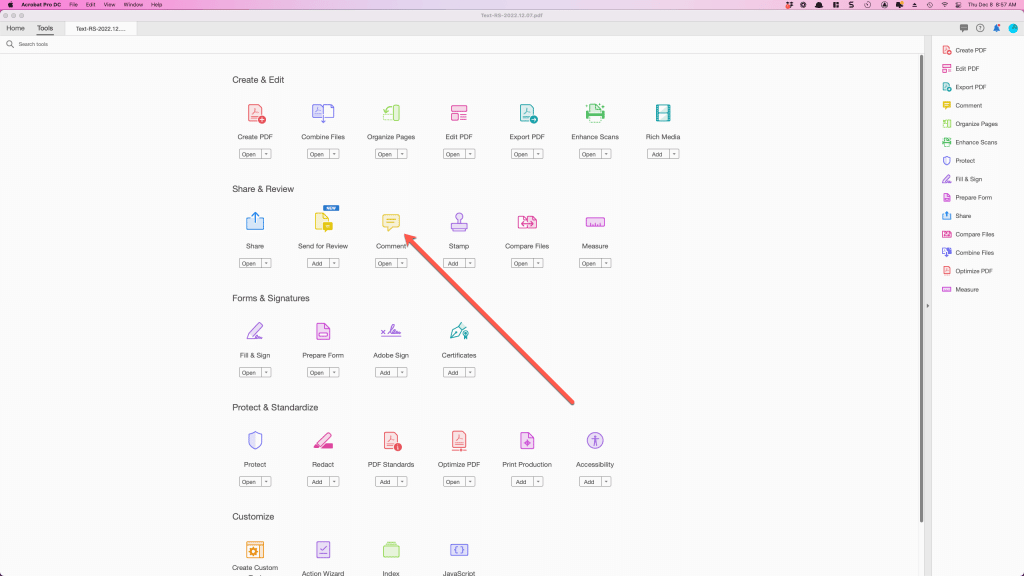Image resolution: width=1024 pixels, height=576 pixels.
Task: Open the help question mark icon
Action: point(980,28)
